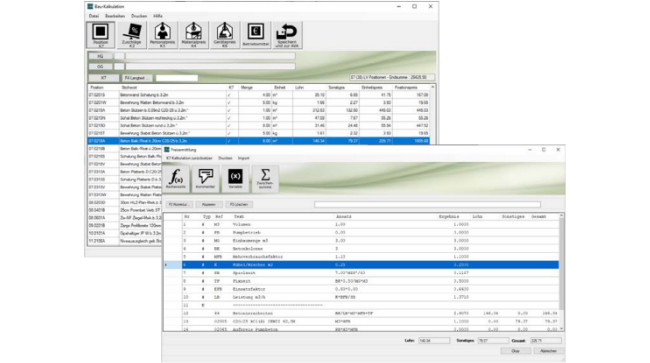Open the Import menu in Preisermittlung
This screenshot has width=650, height=363.
coord(244,158)
